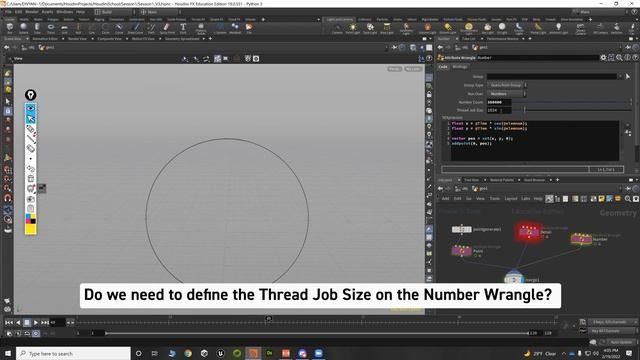Add an Ambient Light from shelf
Image resolution: width=640 pixels, height=360 pixels.
[558, 28]
